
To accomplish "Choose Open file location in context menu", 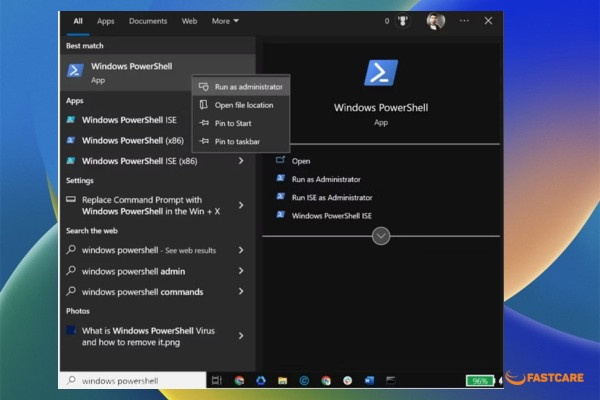I will 241,105.
